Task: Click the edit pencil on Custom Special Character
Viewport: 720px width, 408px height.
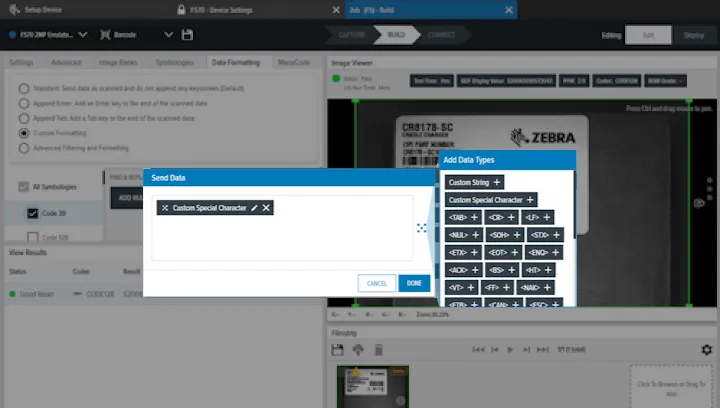Action: pos(254,208)
